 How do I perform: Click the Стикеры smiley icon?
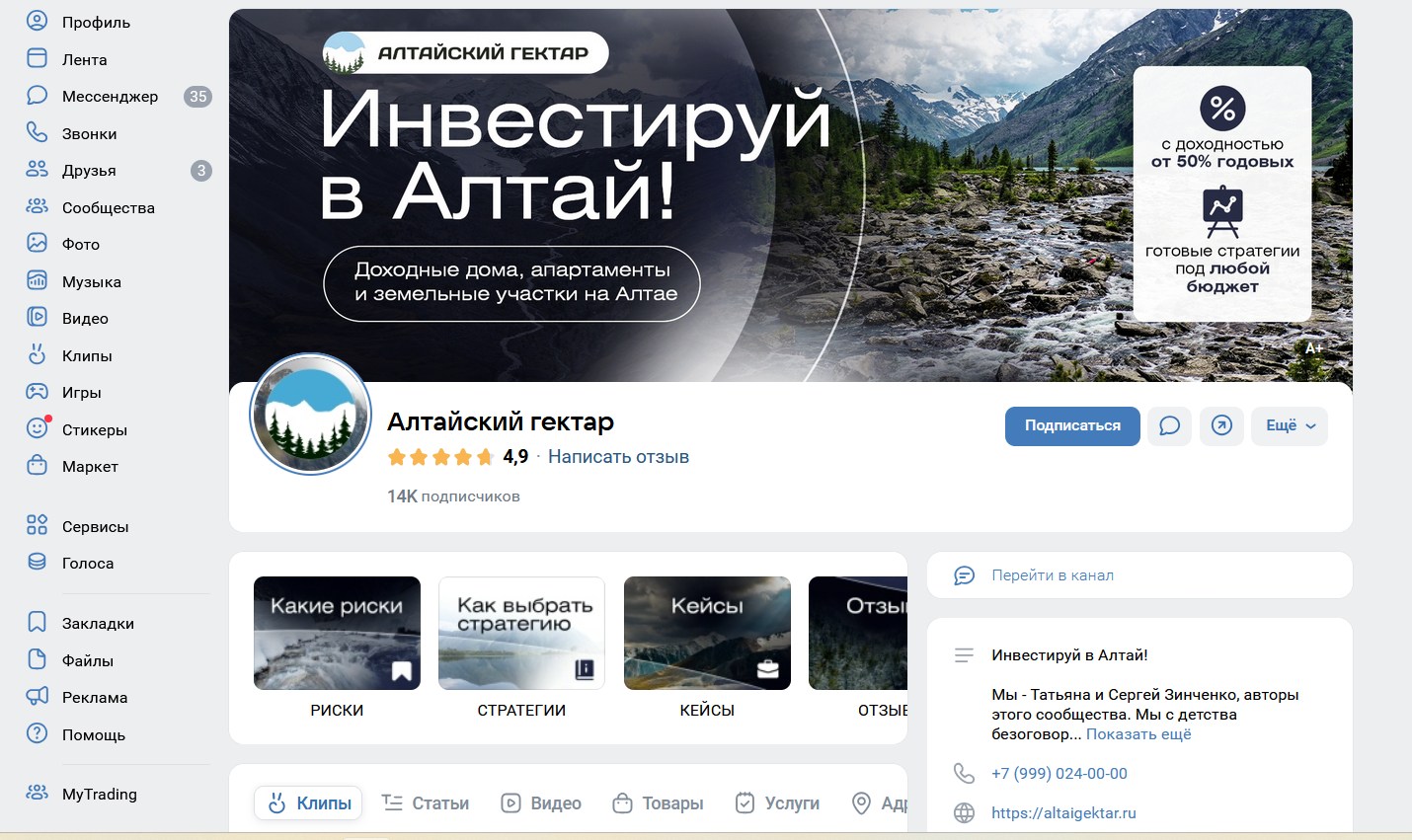click(x=37, y=428)
